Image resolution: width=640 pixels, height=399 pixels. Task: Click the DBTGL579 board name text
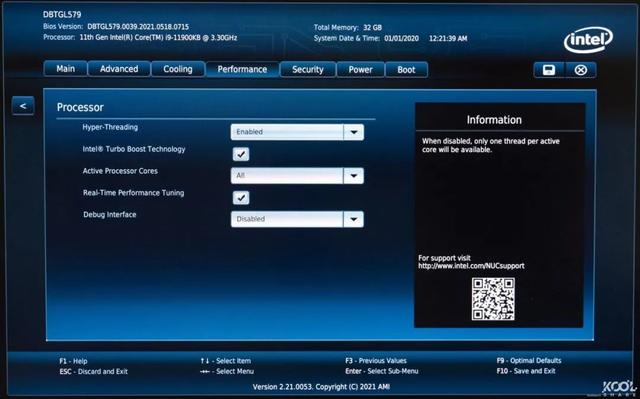62,15
